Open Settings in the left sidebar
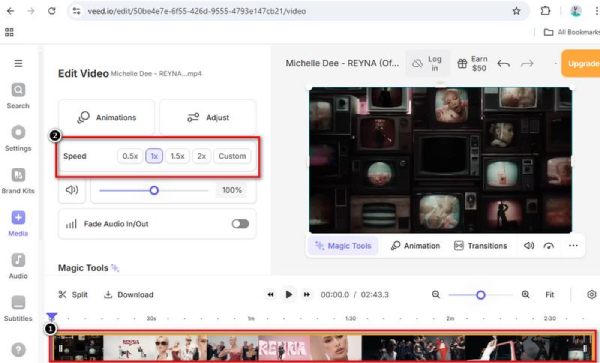 tap(18, 138)
